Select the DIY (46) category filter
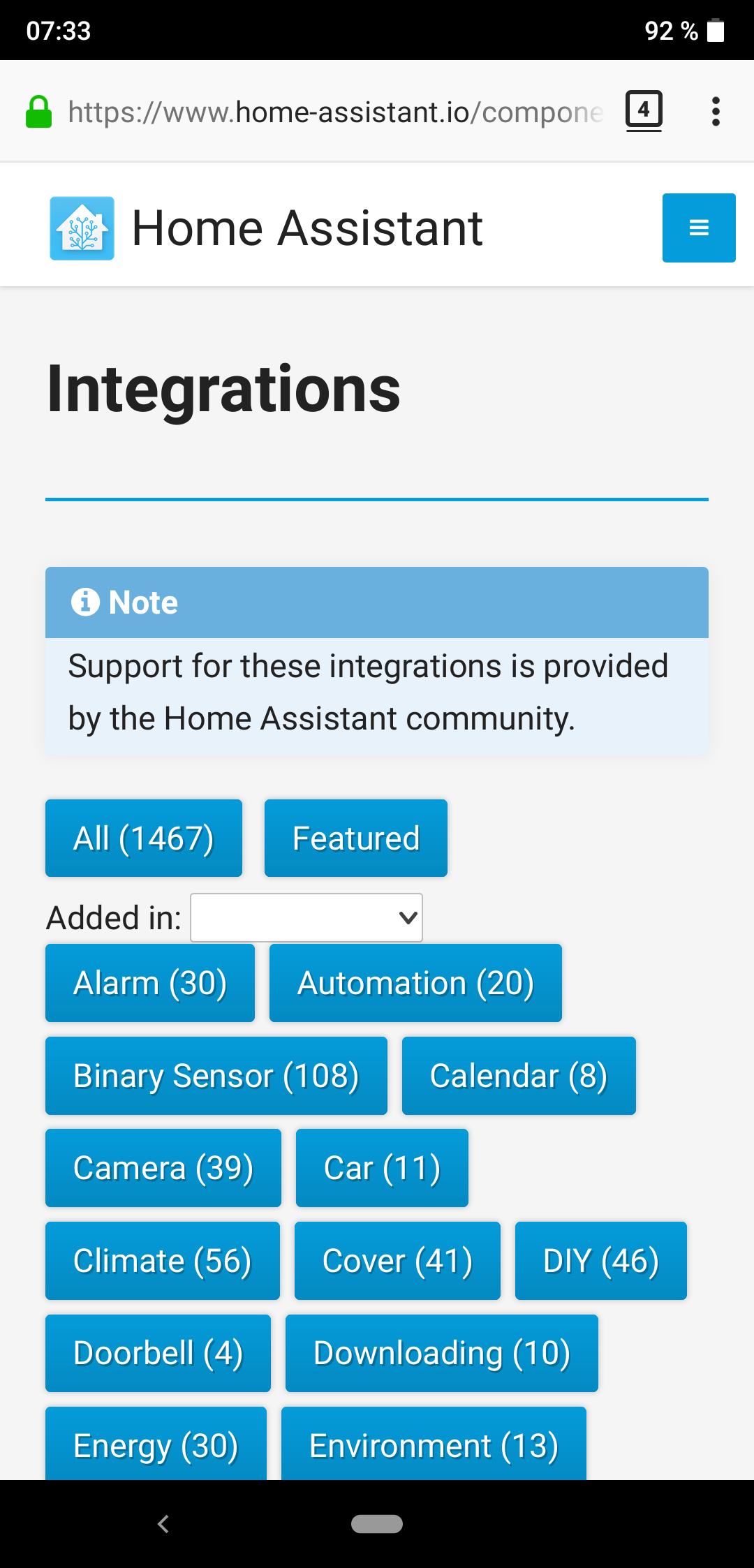 [600, 1261]
